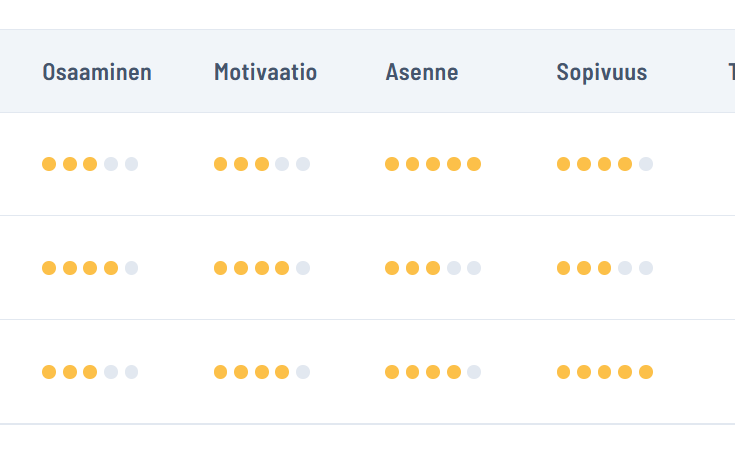Click first dot in second row Motivaatio rating
The height and width of the screenshot is (461, 735).
[221, 268]
